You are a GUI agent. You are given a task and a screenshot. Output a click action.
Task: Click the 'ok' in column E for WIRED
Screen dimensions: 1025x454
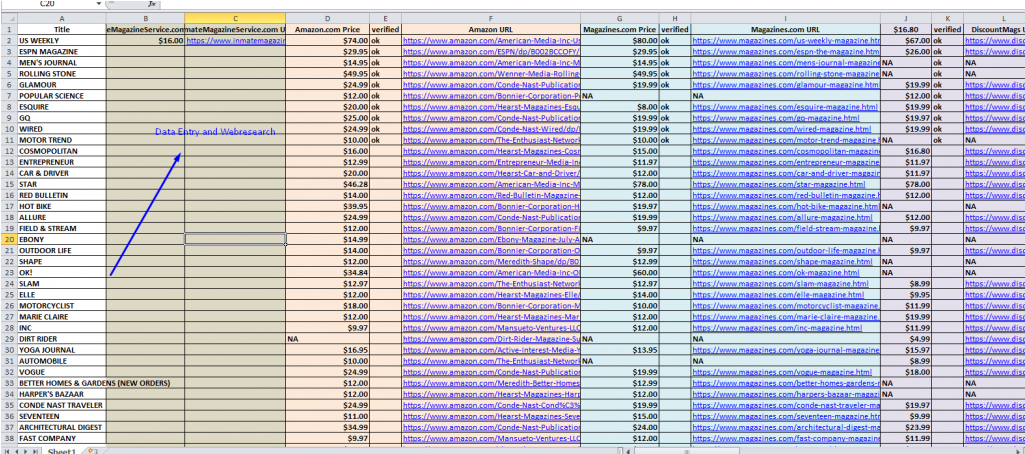pyautogui.click(x=386, y=129)
